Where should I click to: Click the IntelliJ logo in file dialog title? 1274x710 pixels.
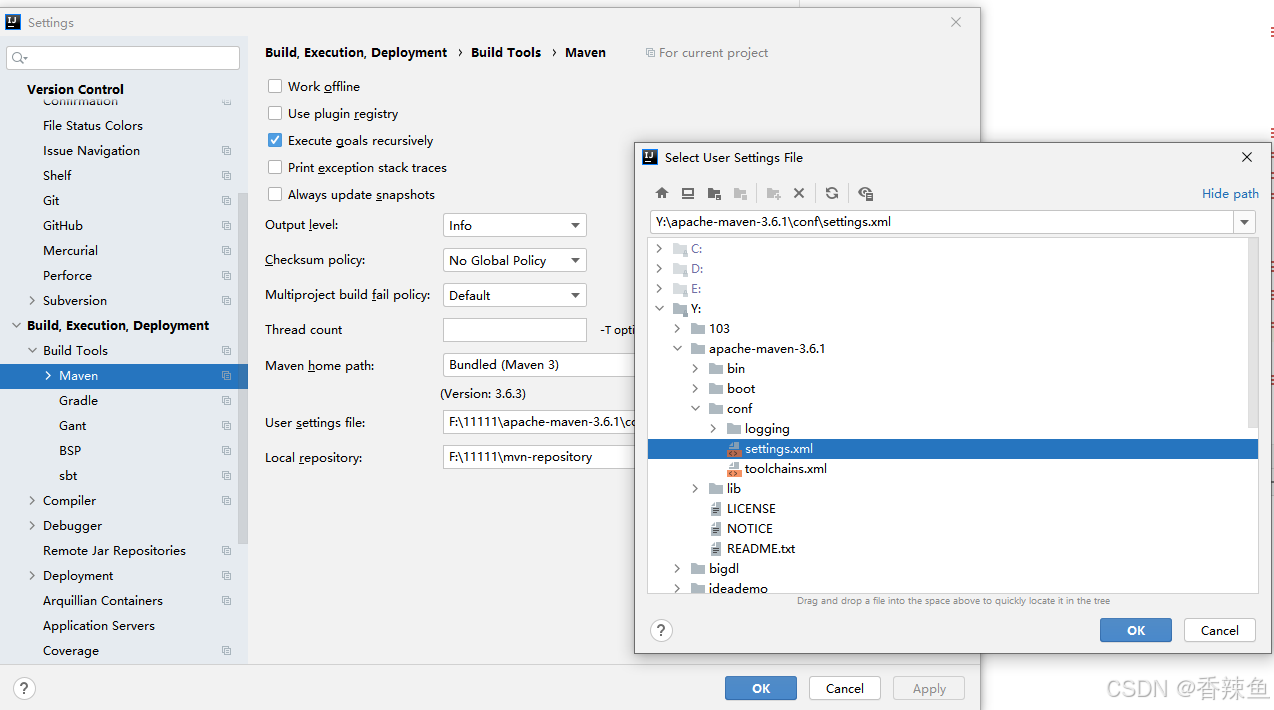650,157
